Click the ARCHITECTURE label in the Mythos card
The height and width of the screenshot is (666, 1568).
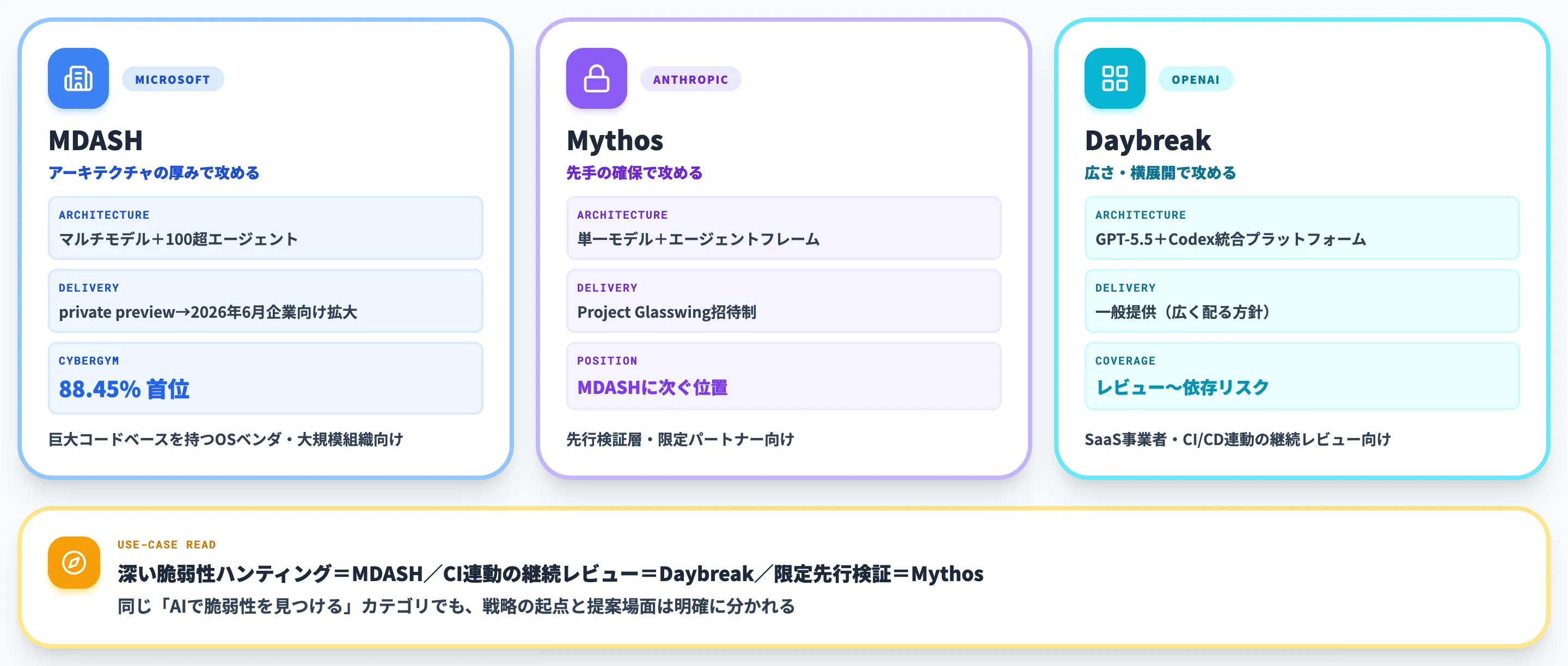[x=622, y=215]
